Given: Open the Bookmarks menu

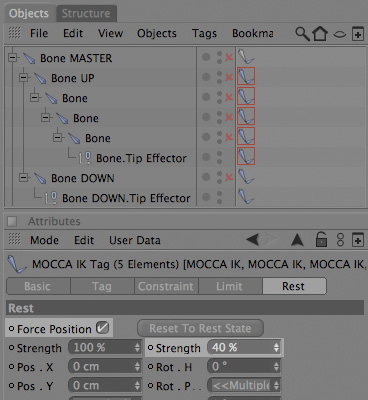Looking at the screenshot, I should pyautogui.click(x=253, y=33).
